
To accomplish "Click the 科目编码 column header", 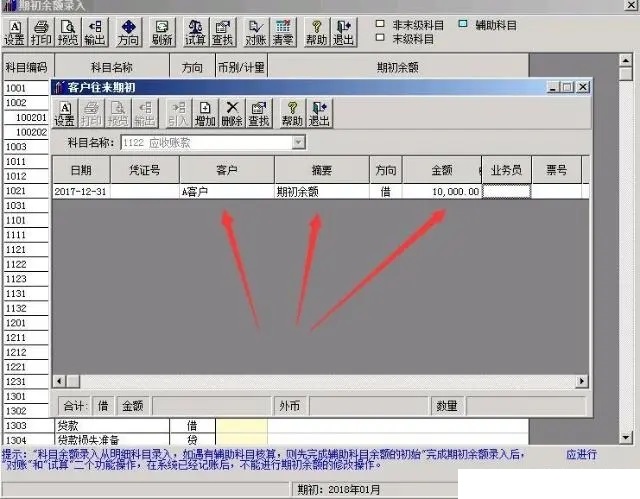I will tap(27, 67).
